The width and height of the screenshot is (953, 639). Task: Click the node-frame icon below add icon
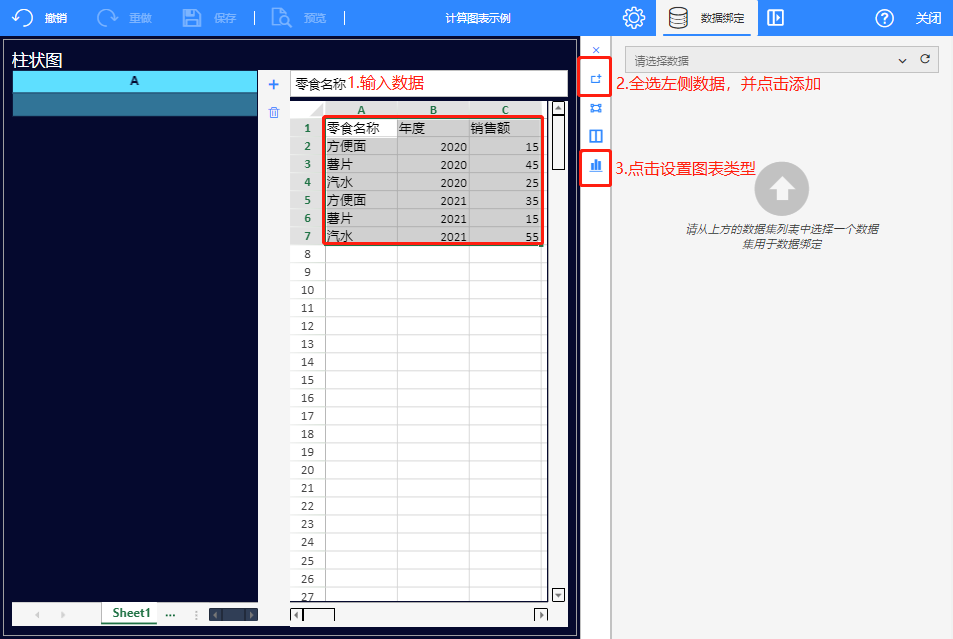[x=596, y=108]
